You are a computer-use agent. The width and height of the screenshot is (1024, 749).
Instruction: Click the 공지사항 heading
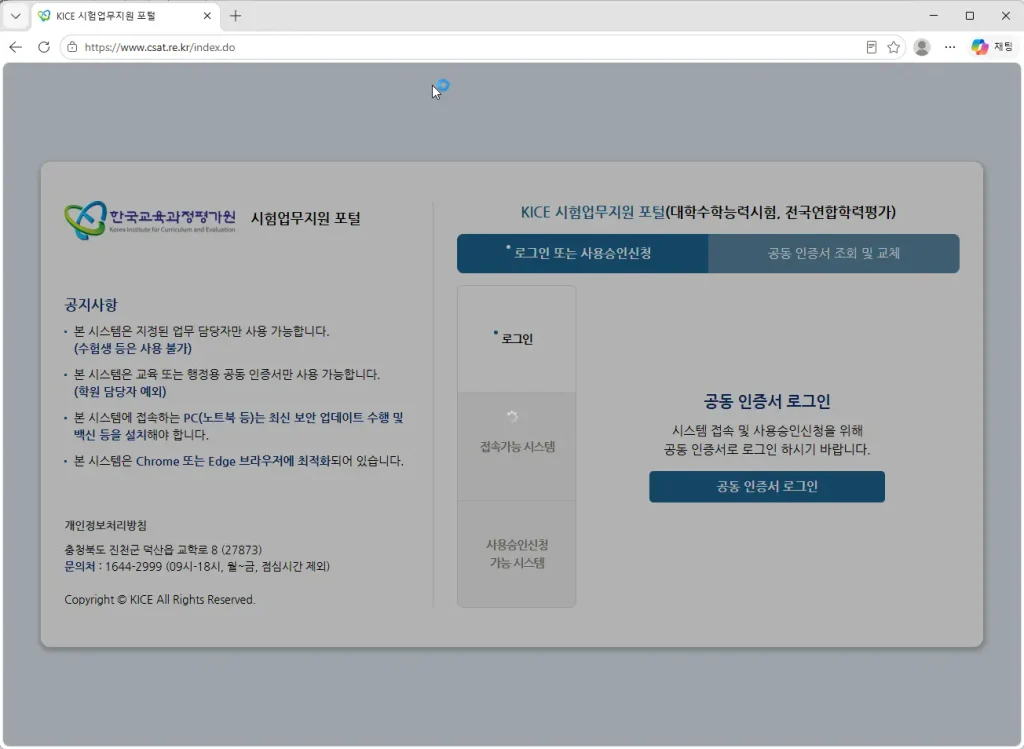(x=91, y=305)
